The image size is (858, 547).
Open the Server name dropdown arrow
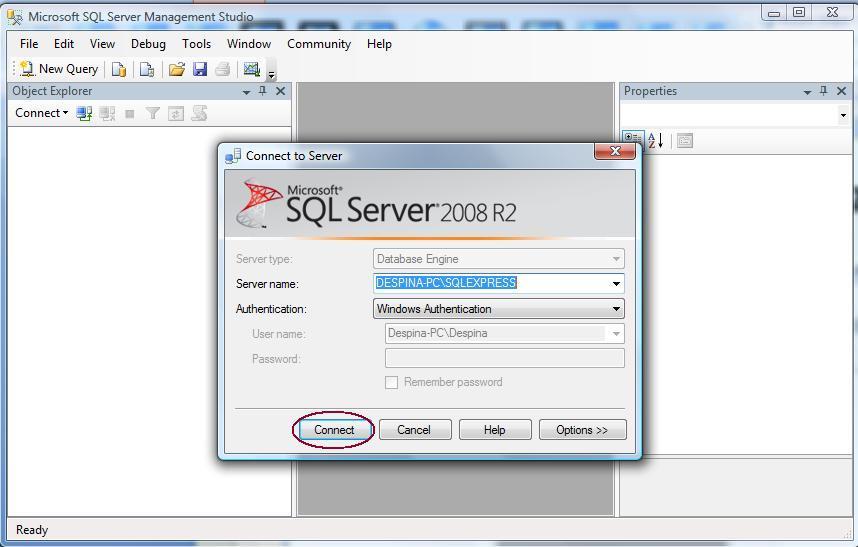click(x=616, y=283)
